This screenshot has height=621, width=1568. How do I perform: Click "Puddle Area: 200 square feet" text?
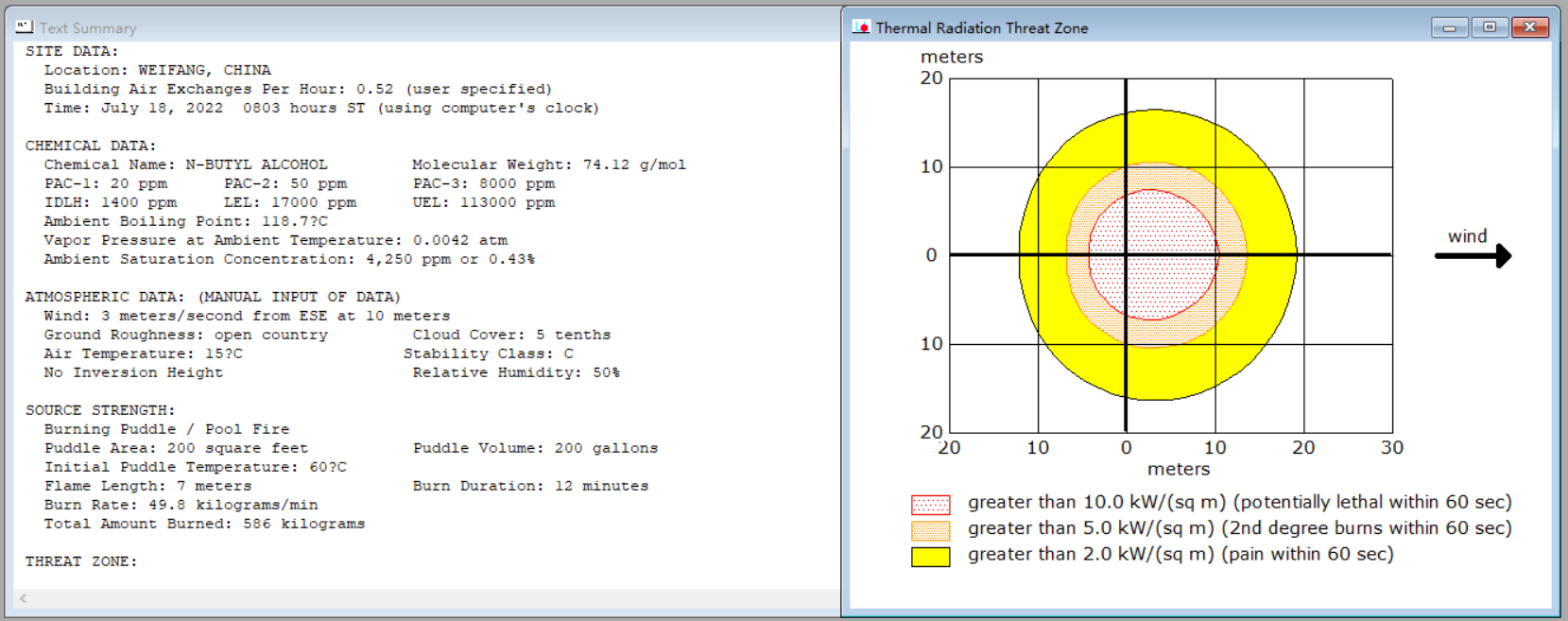click(x=176, y=448)
